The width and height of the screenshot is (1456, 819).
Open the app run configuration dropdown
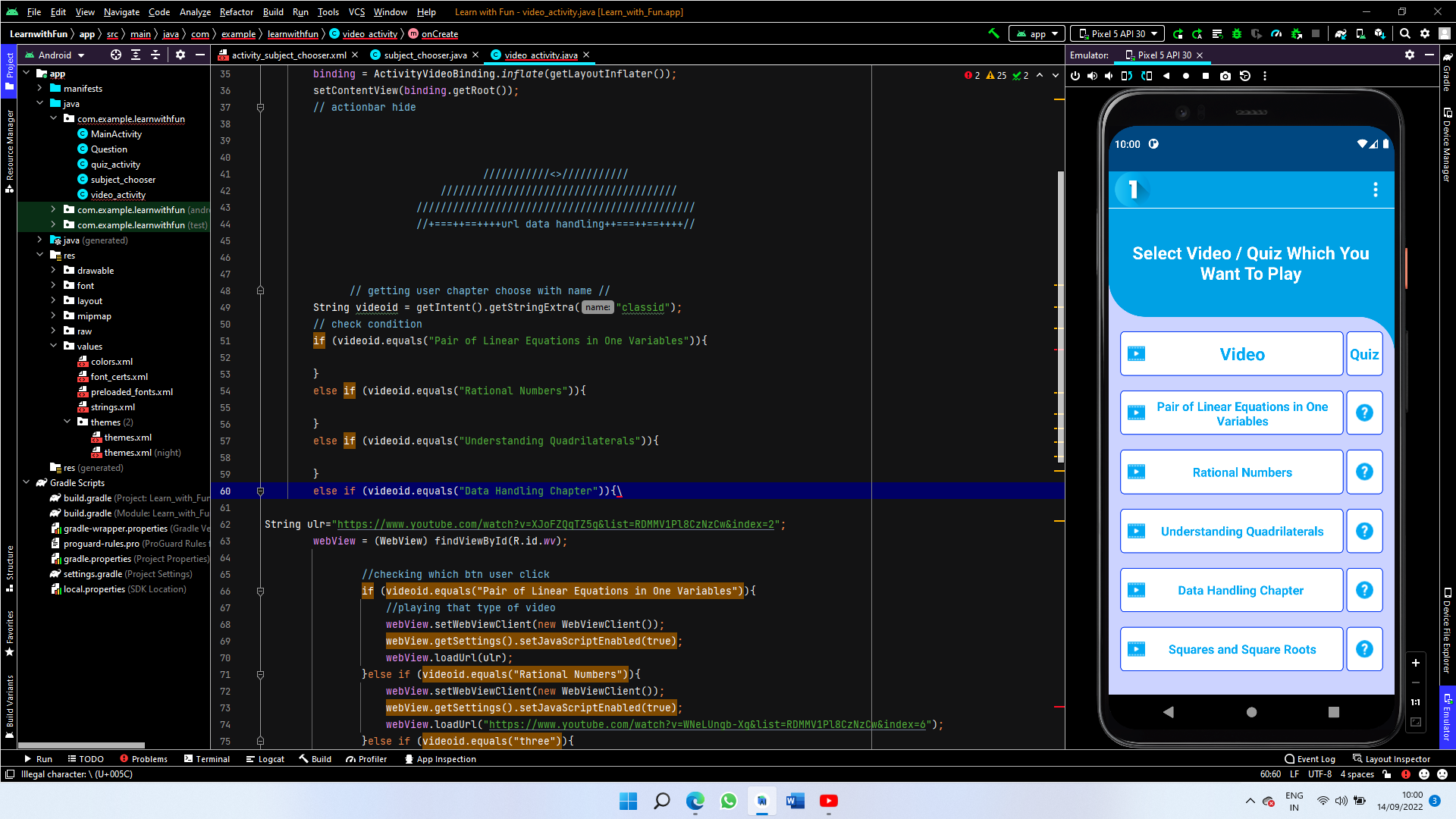point(1037,33)
